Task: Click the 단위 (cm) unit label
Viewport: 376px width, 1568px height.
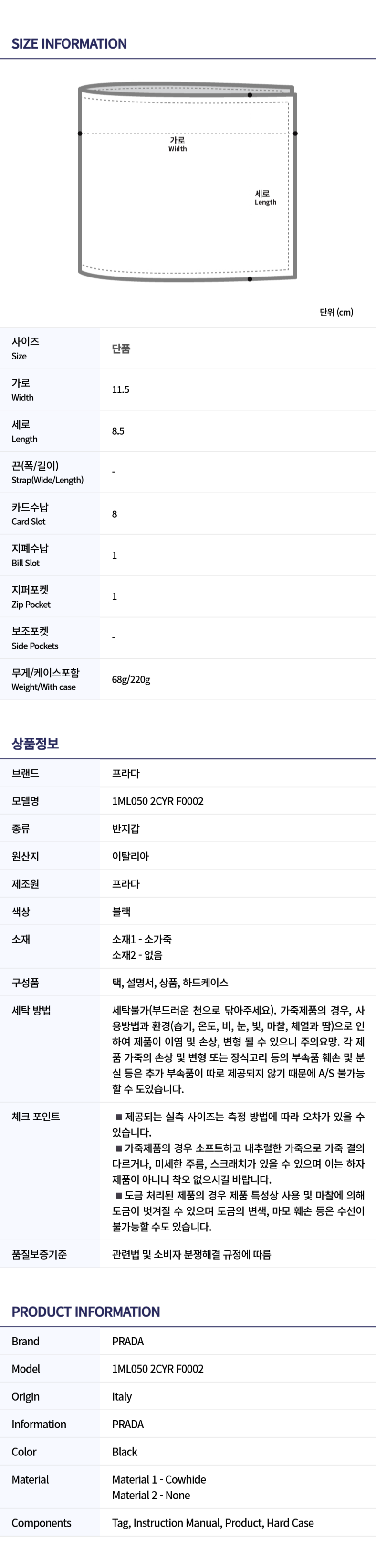Action: click(336, 312)
